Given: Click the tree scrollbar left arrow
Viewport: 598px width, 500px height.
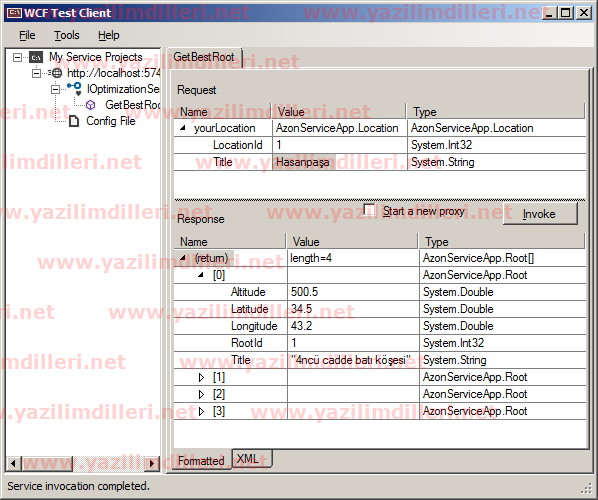Looking at the screenshot, I should click(13, 463).
